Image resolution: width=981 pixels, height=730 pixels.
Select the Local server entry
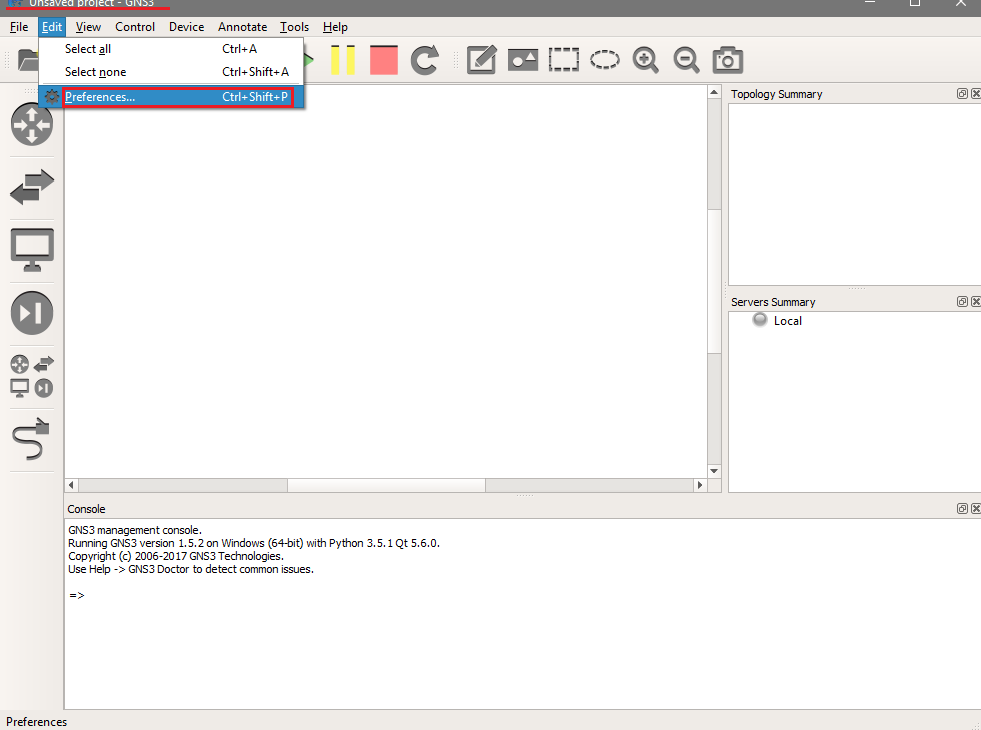coord(787,321)
